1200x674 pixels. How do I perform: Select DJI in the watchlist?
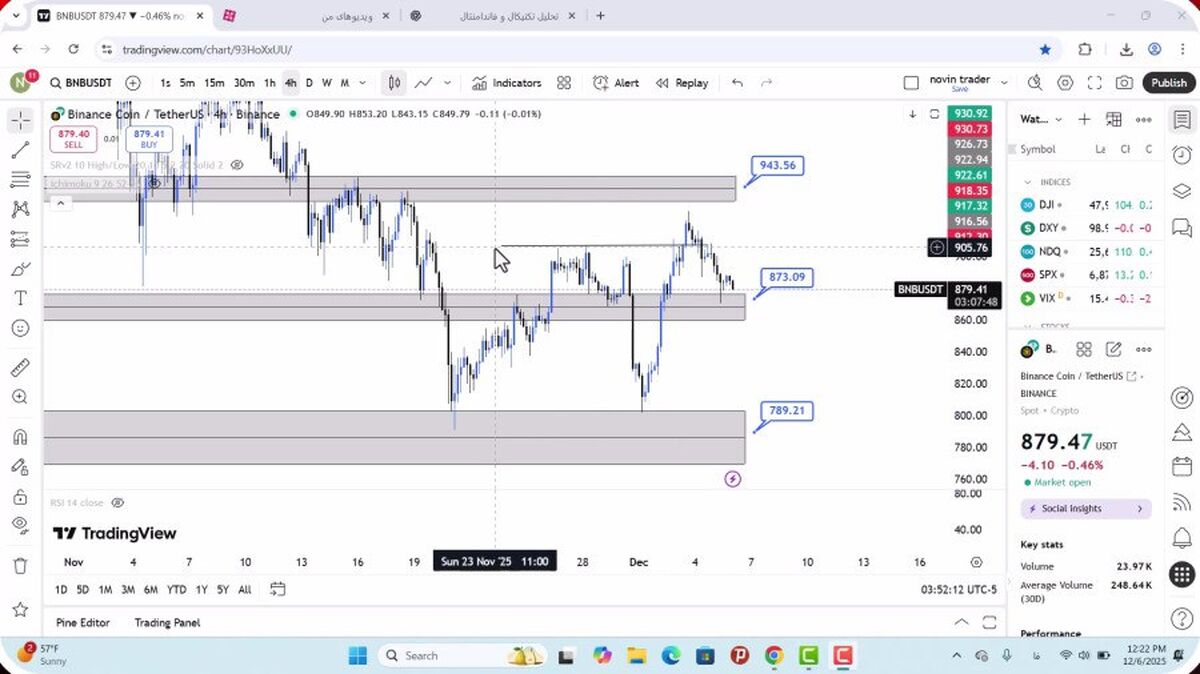1086,204
